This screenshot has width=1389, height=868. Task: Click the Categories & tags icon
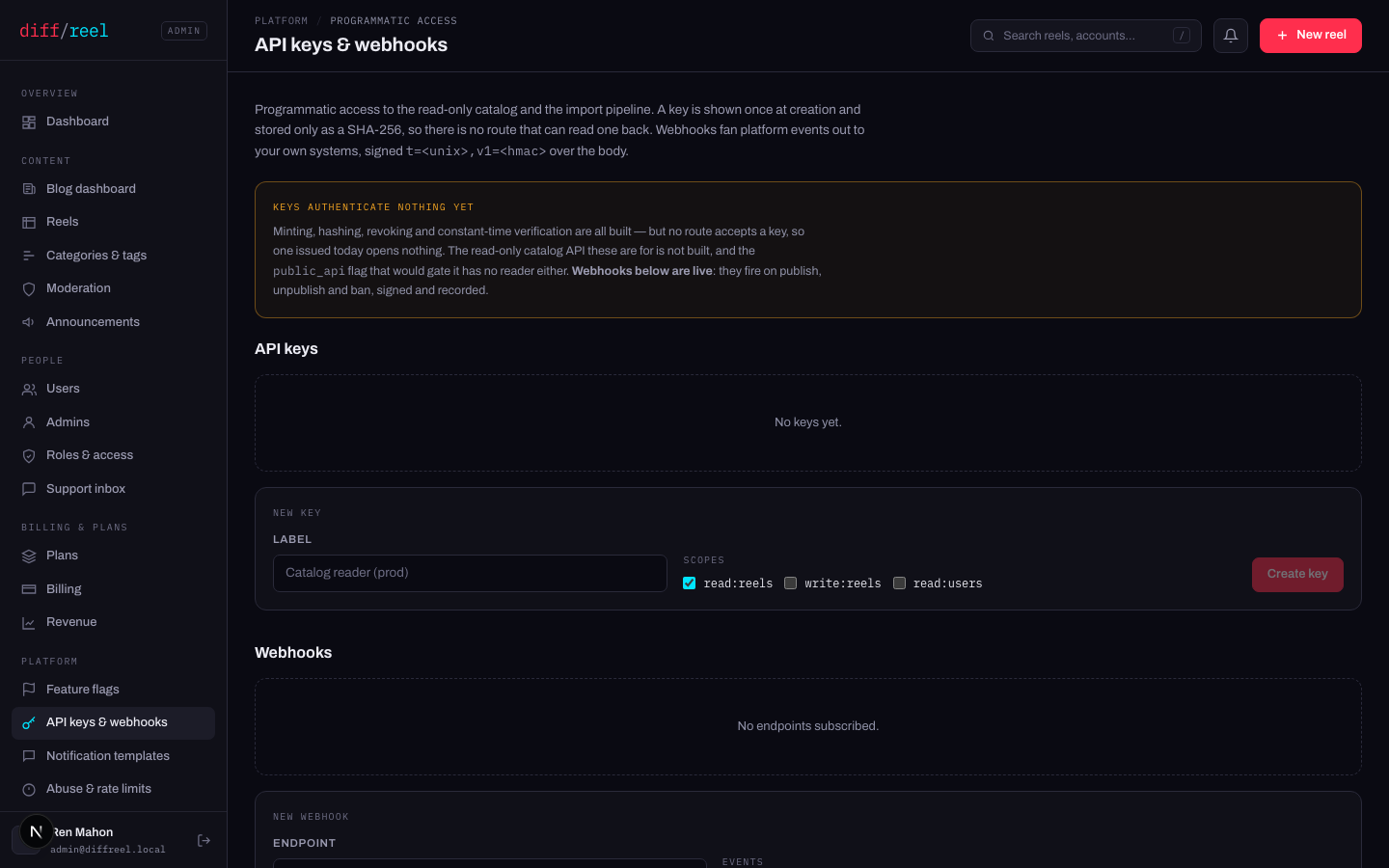click(x=29, y=256)
